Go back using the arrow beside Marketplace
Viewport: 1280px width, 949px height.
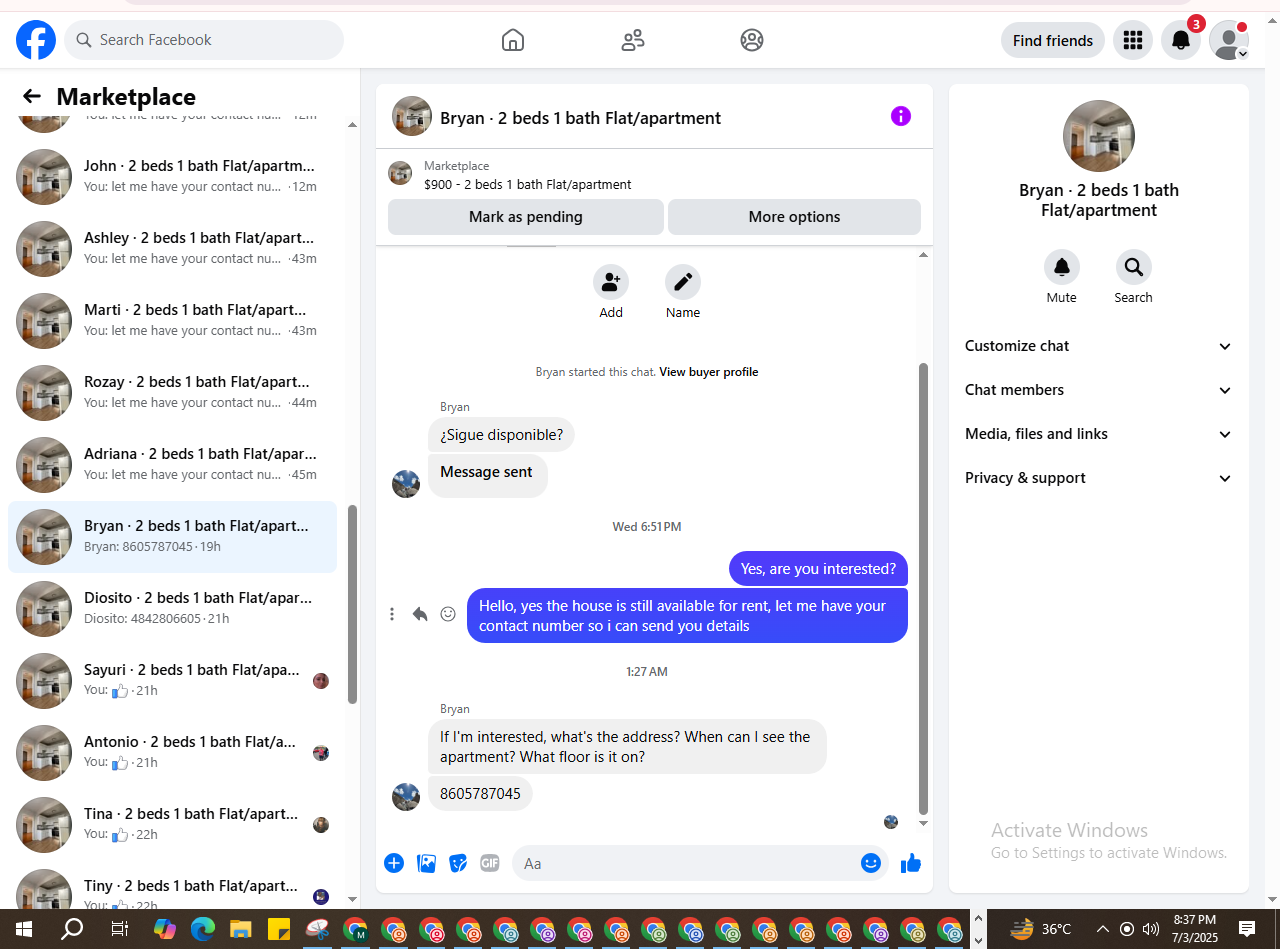point(32,96)
